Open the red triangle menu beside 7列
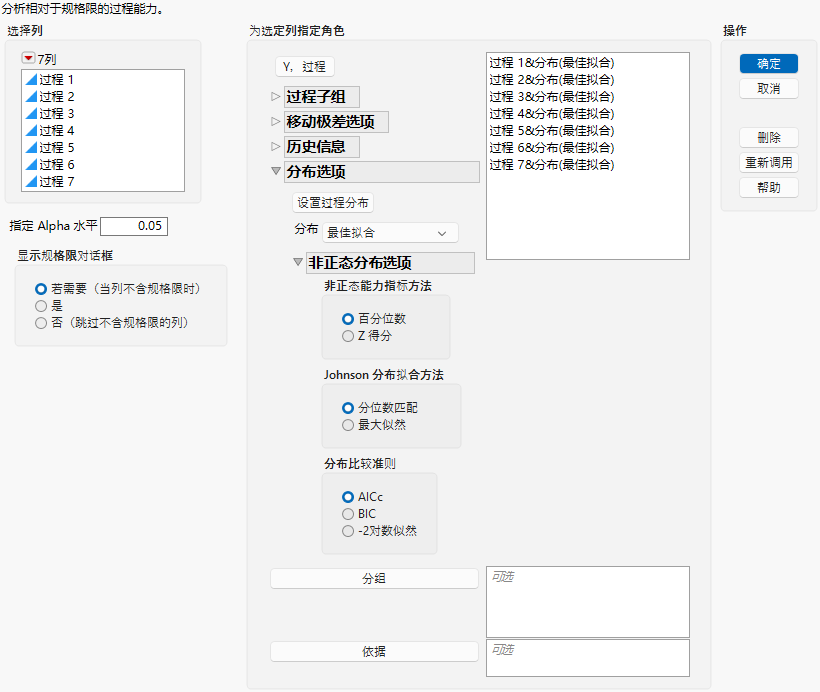The height and width of the screenshot is (692, 820). (x=28, y=58)
